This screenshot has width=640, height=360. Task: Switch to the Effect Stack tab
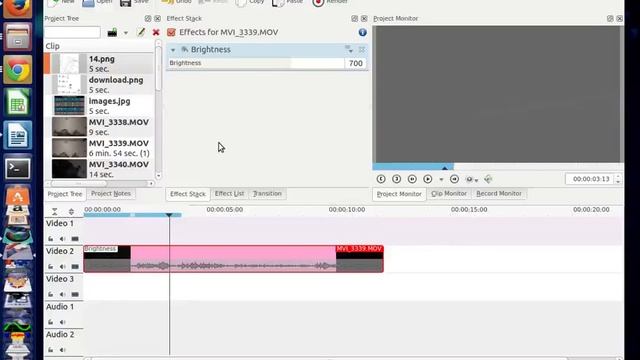[x=188, y=194]
